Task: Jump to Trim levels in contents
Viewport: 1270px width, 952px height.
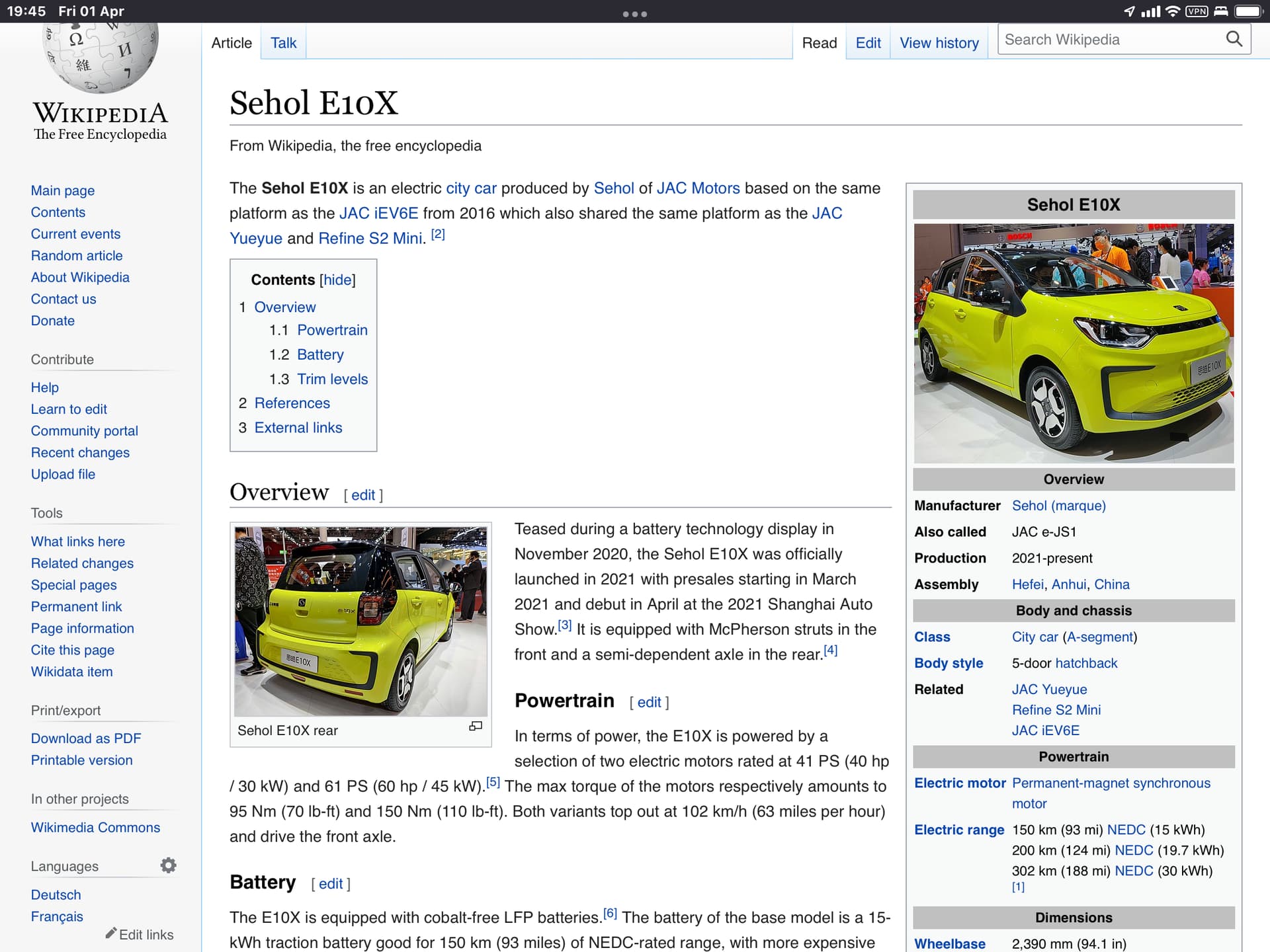Action: [x=333, y=379]
